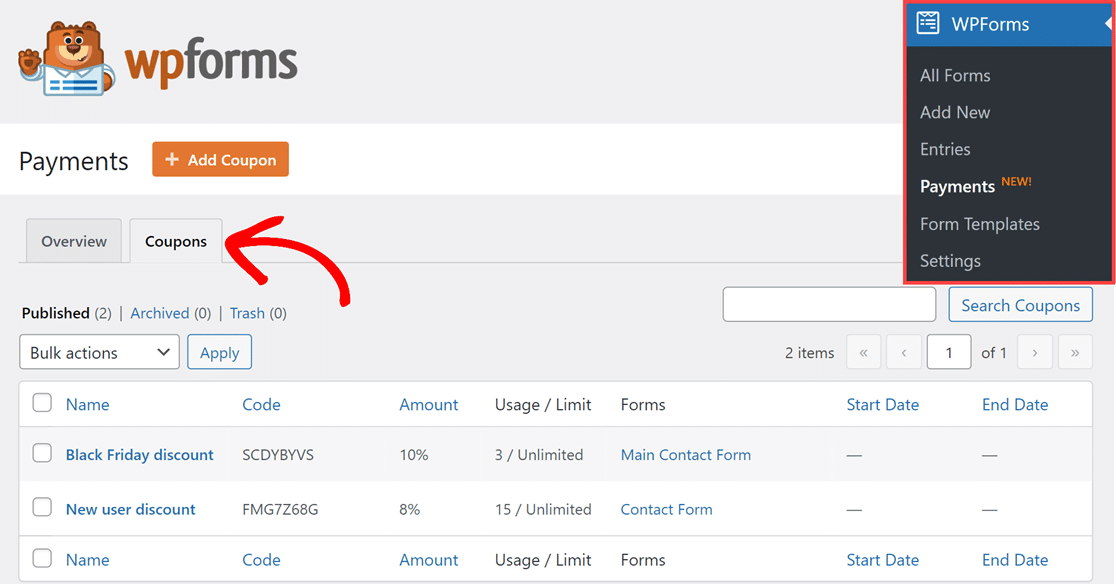Switch to the Overview tab
Image resolution: width=1116 pixels, height=584 pixels.
pos(73,241)
